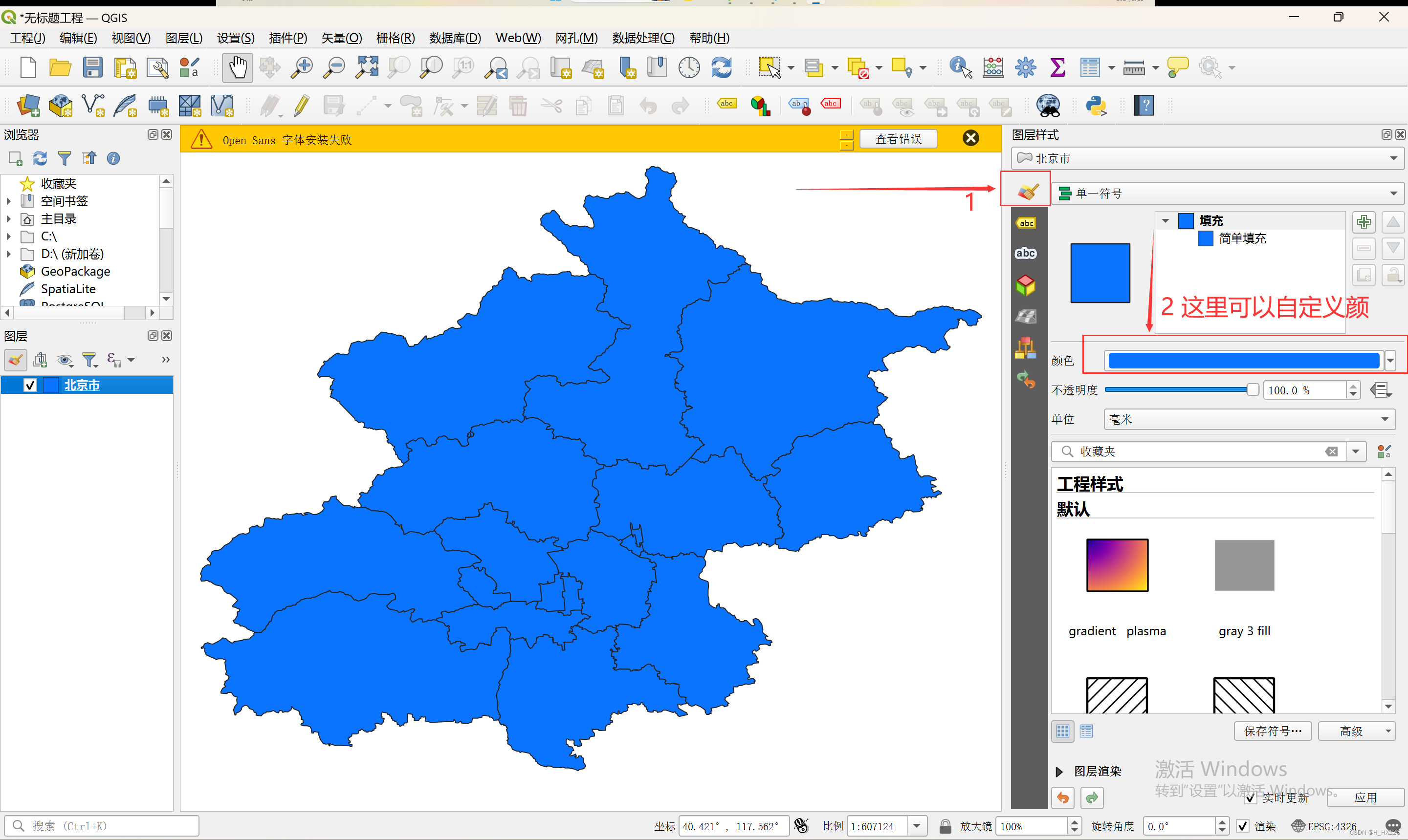The image size is (1408, 840).
Task: Click the Save Project floppy icon
Action: pos(92,68)
